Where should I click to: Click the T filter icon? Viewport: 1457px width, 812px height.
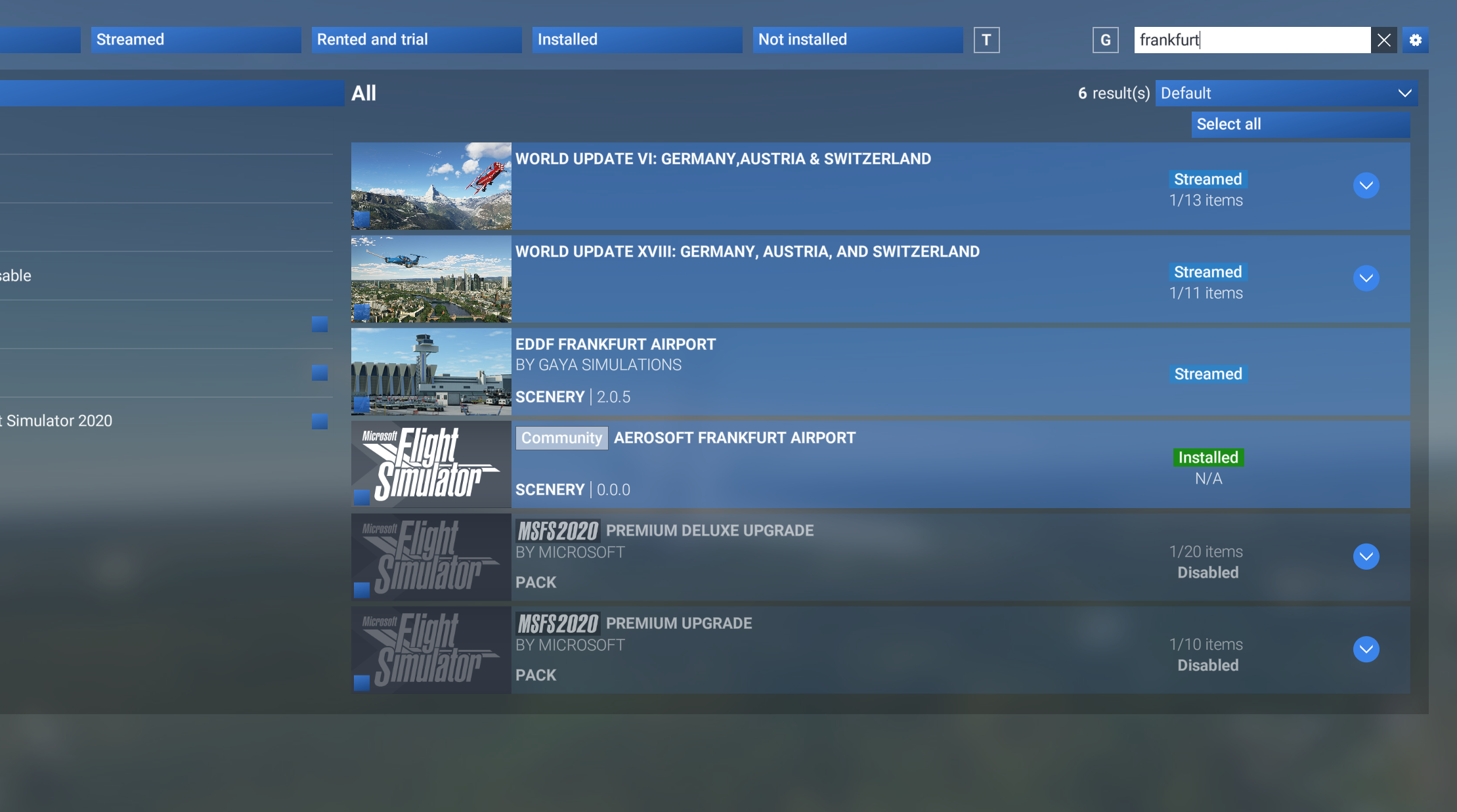pos(986,40)
